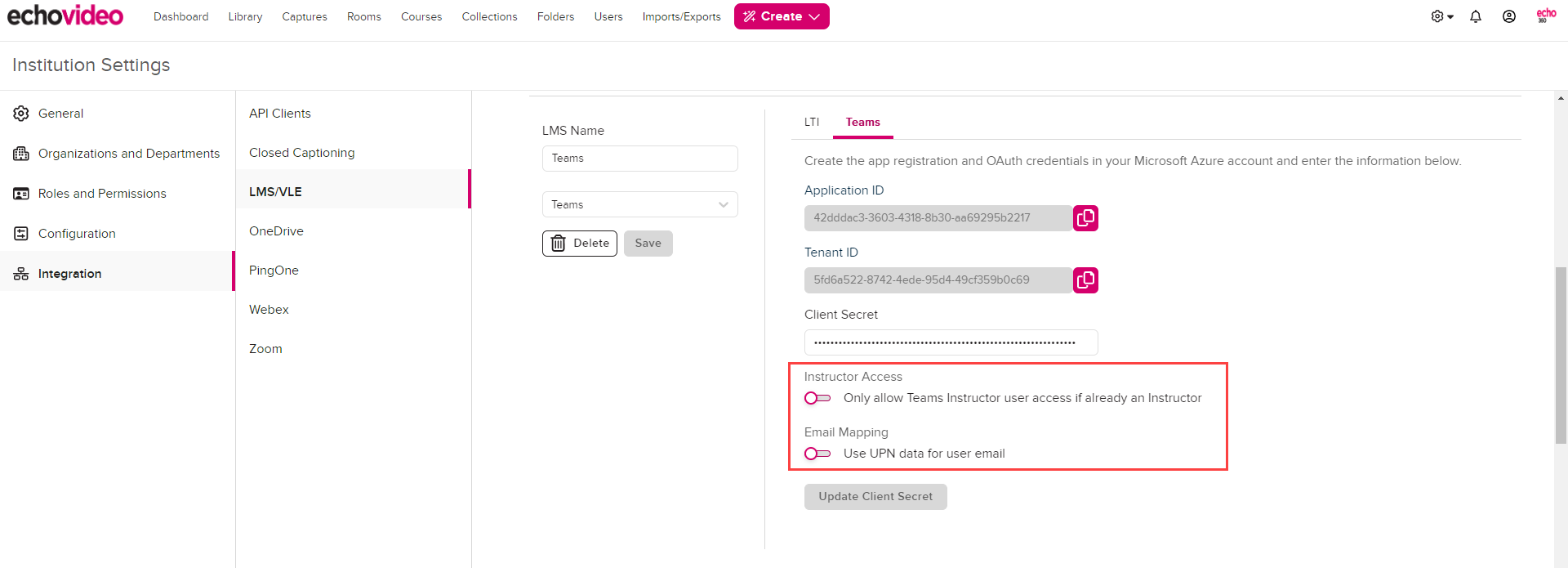Click Update Client Secret button
The image size is (1568, 568).
pyautogui.click(x=875, y=497)
